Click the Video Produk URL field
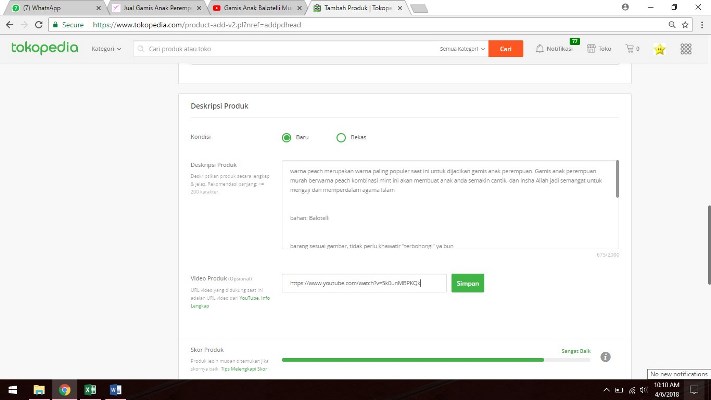The width and height of the screenshot is (711, 400). coord(364,283)
